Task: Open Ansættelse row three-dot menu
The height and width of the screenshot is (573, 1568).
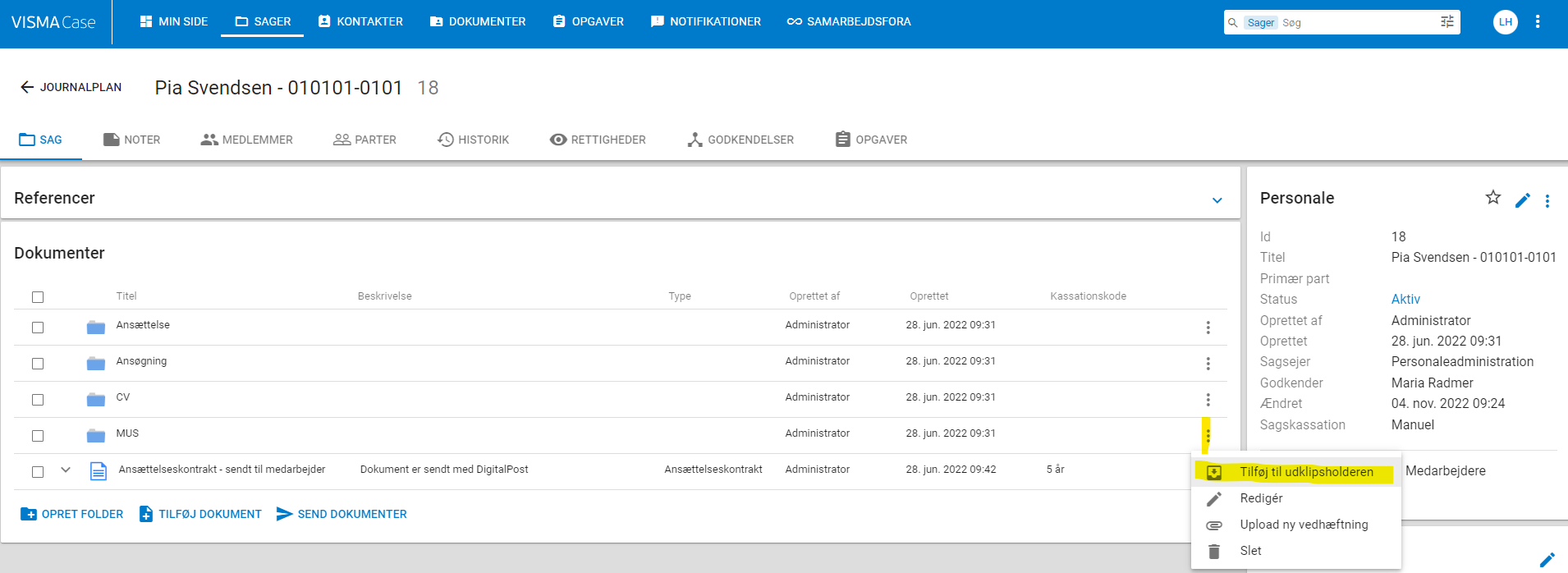Action: (1208, 328)
